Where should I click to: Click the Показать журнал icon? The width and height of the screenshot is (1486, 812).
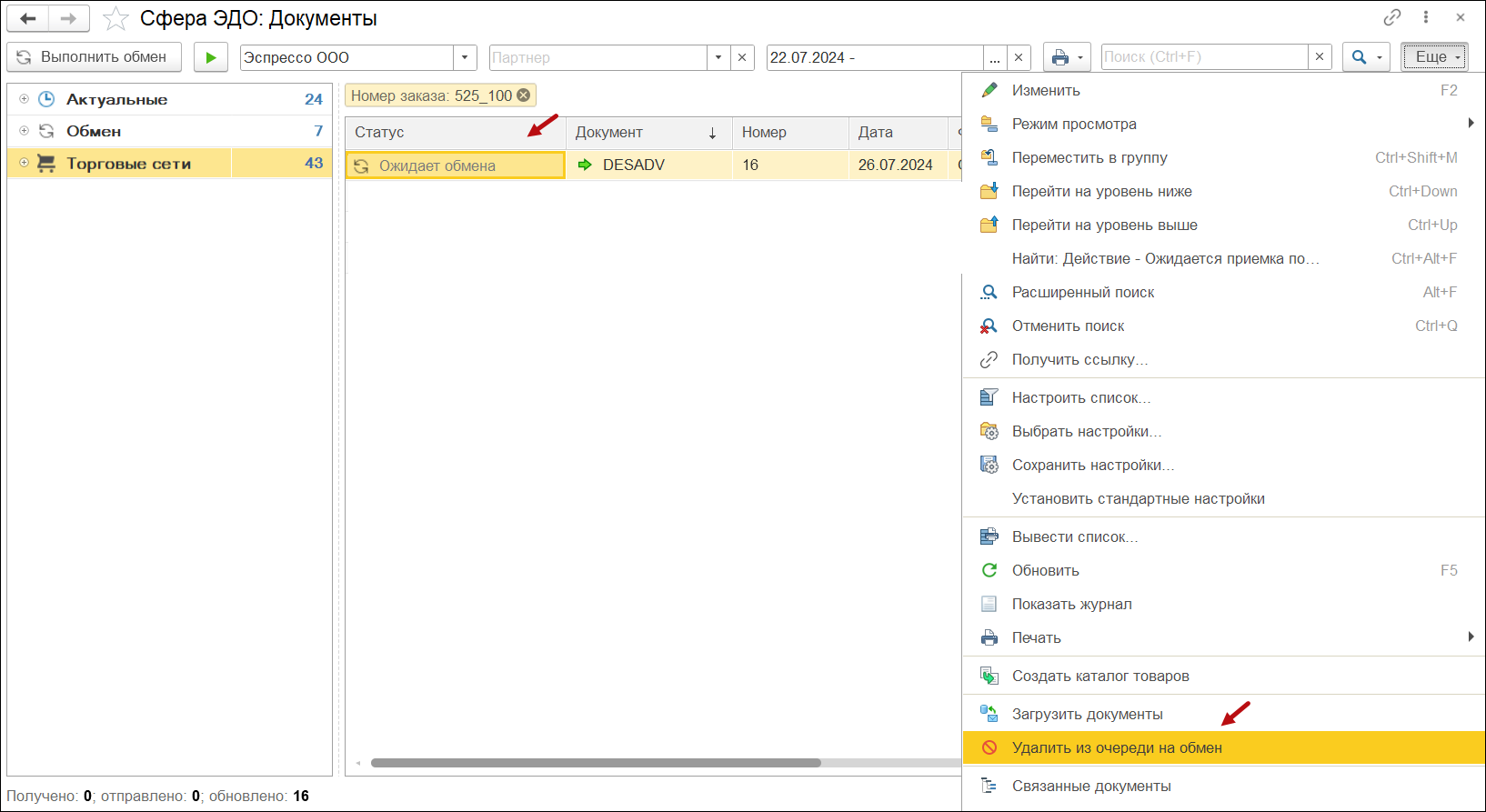click(989, 604)
